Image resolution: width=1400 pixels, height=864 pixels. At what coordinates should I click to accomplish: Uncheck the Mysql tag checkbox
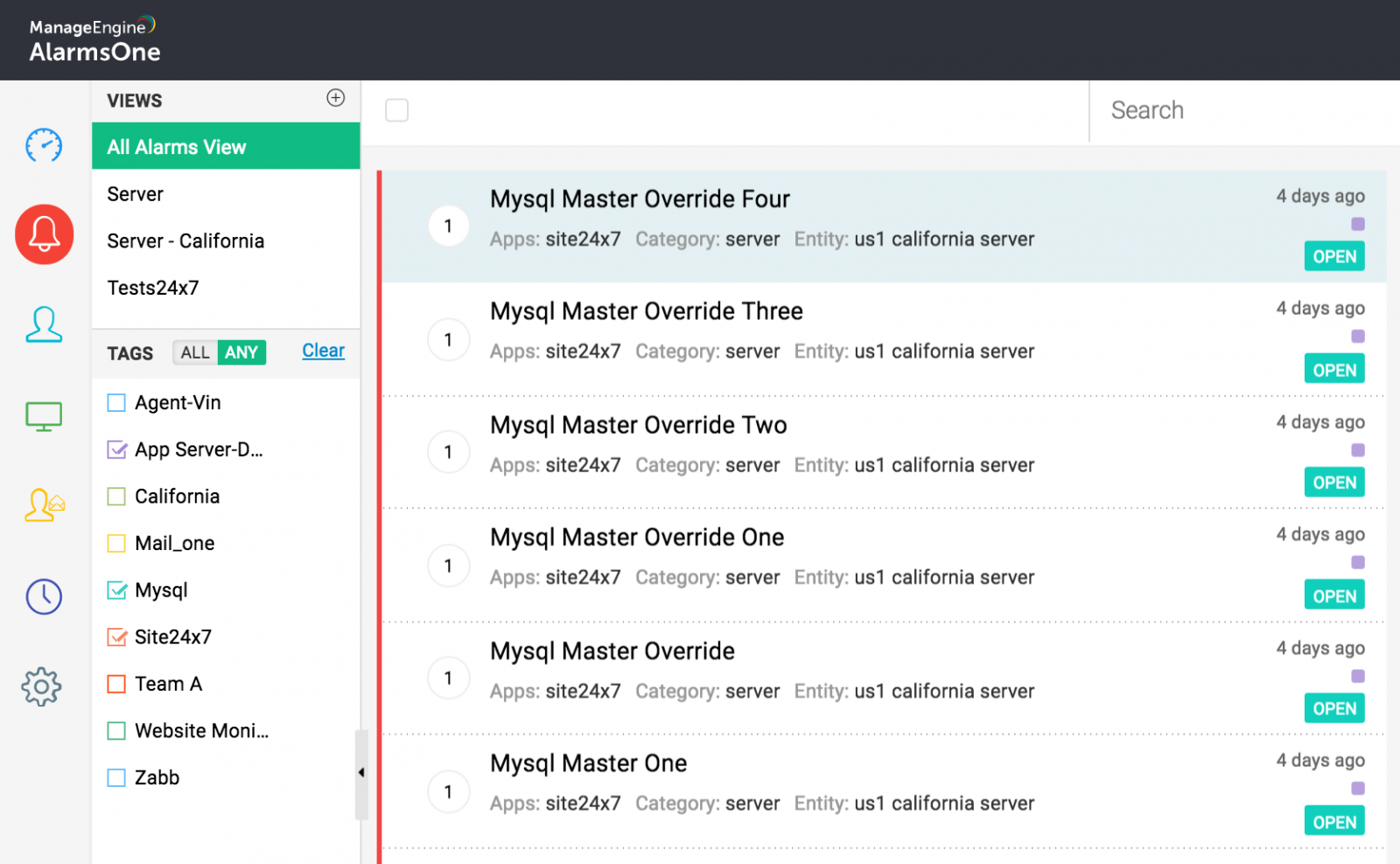tap(116, 590)
